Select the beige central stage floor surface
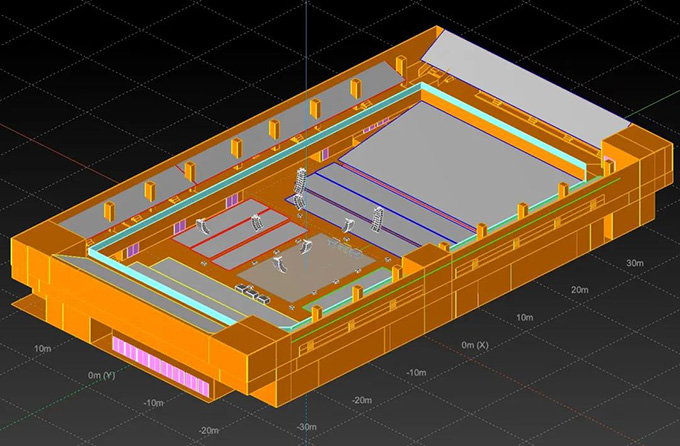The width and height of the screenshot is (680, 446). coord(306,267)
